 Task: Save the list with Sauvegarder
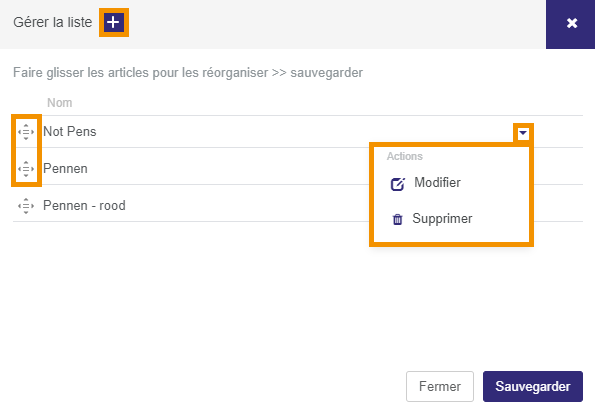pyautogui.click(x=533, y=386)
